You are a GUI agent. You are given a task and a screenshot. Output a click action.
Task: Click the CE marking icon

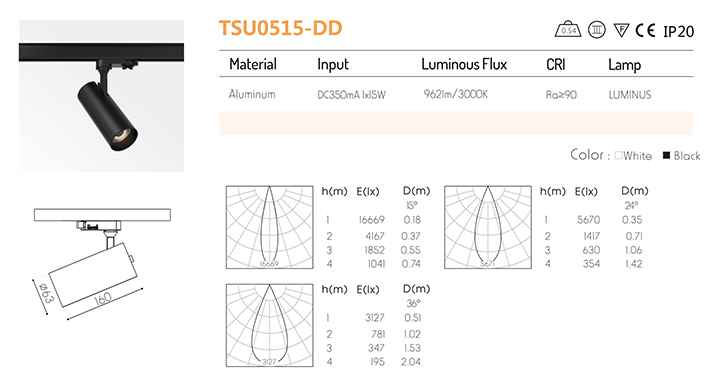pyautogui.click(x=645, y=30)
